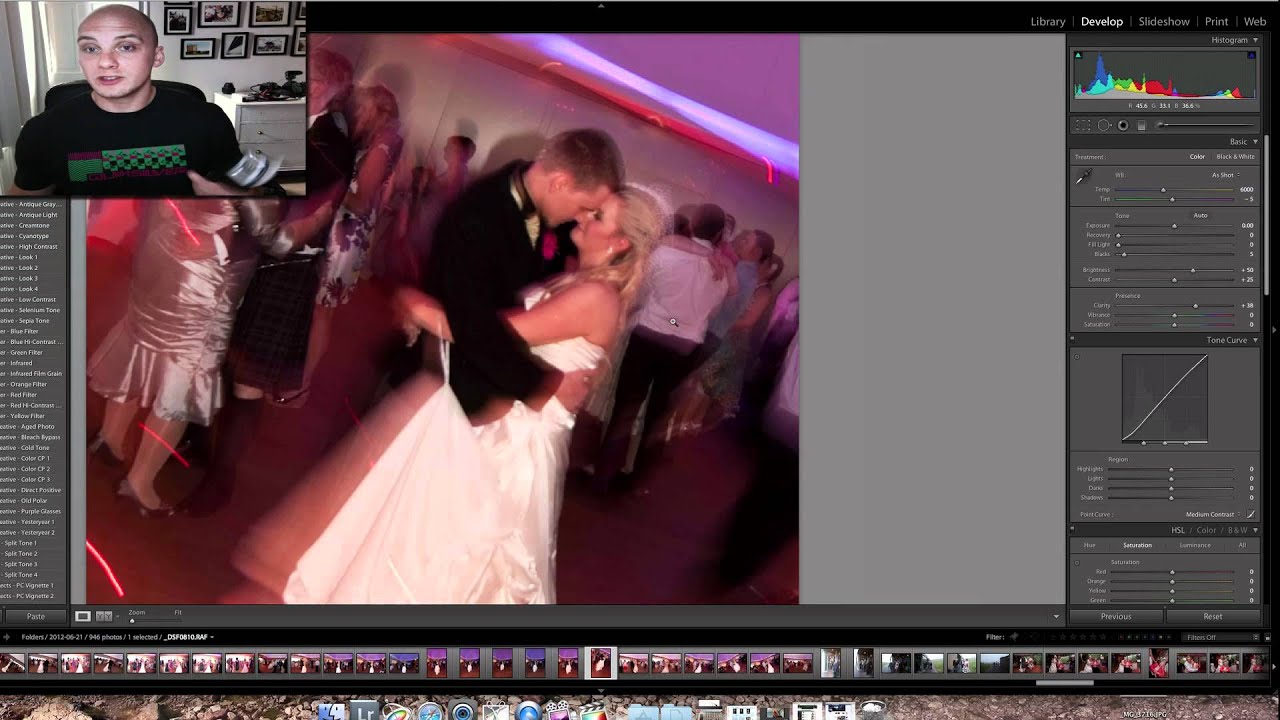1280x720 pixels.
Task: Switch to the Slideshow module
Action: 1164,21
